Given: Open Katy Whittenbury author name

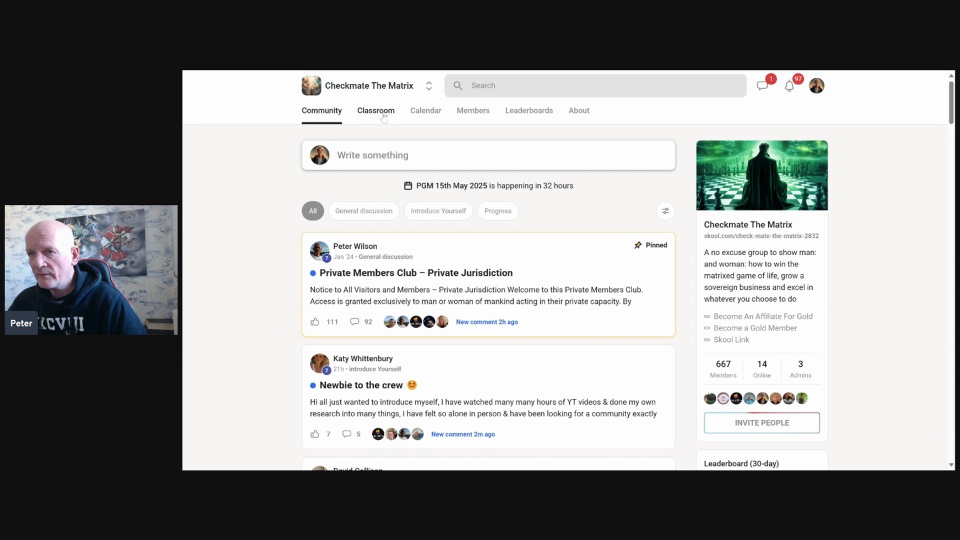Looking at the screenshot, I should tap(363, 359).
